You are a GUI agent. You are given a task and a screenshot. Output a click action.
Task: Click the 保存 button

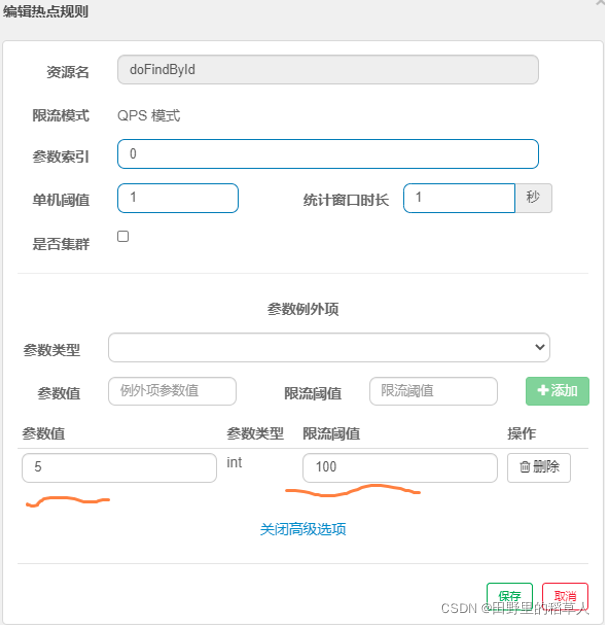(x=509, y=596)
